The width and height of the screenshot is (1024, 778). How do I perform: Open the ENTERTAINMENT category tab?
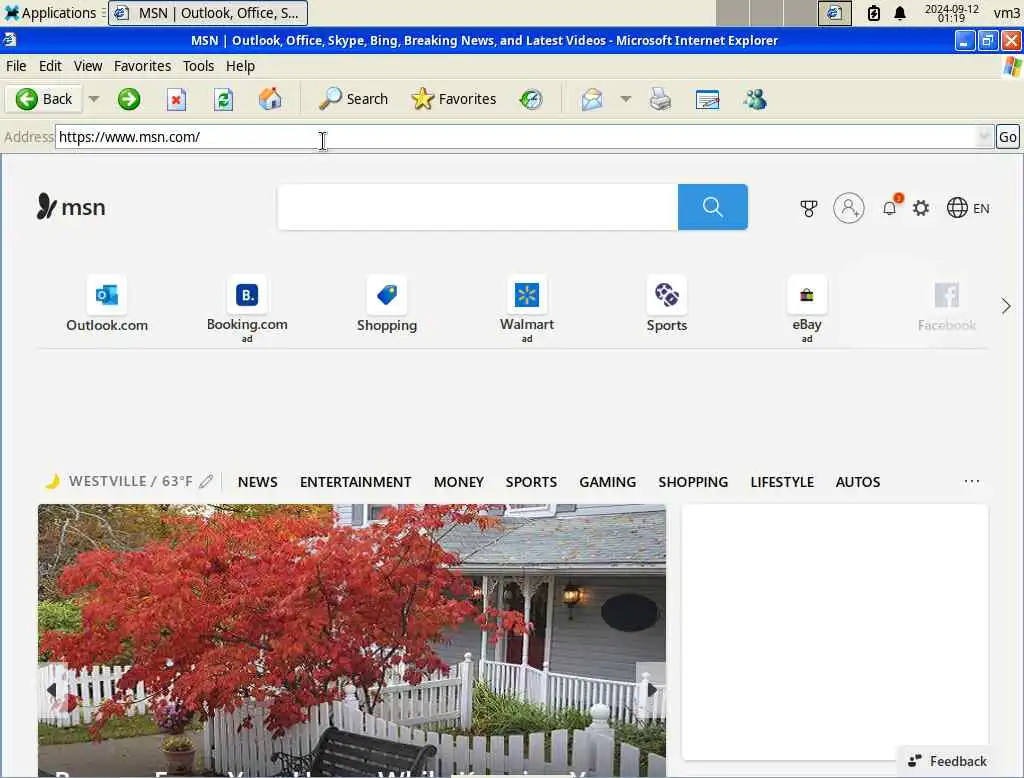pos(355,482)
